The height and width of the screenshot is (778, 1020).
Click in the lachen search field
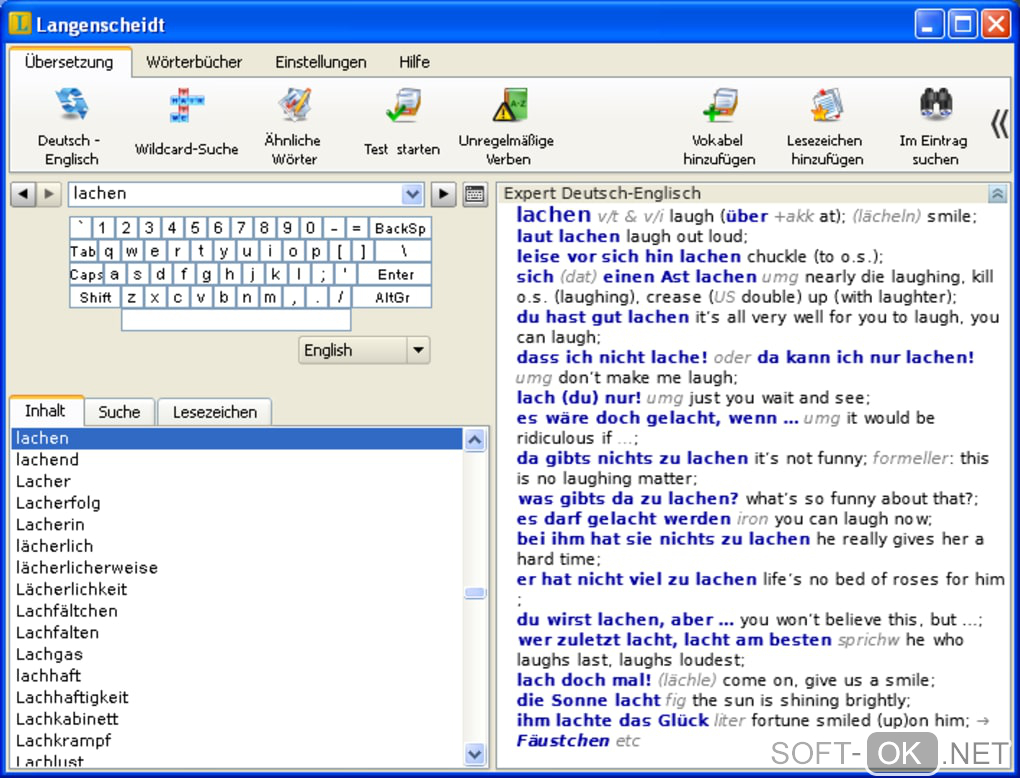pos(234,194)
